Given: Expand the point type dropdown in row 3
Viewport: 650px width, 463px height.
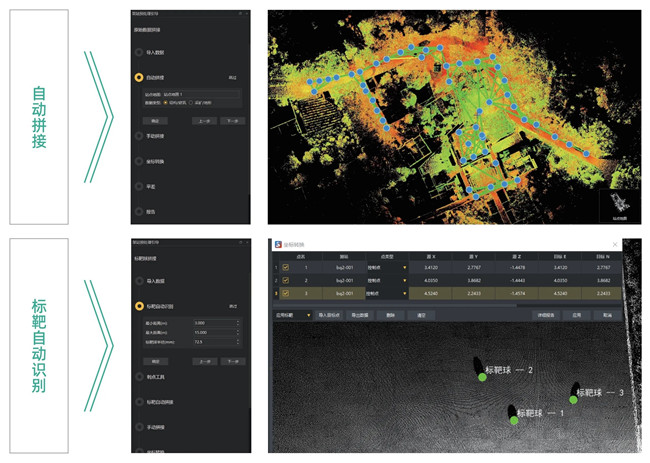Looking at the screenshot, I should coord(405,294).
